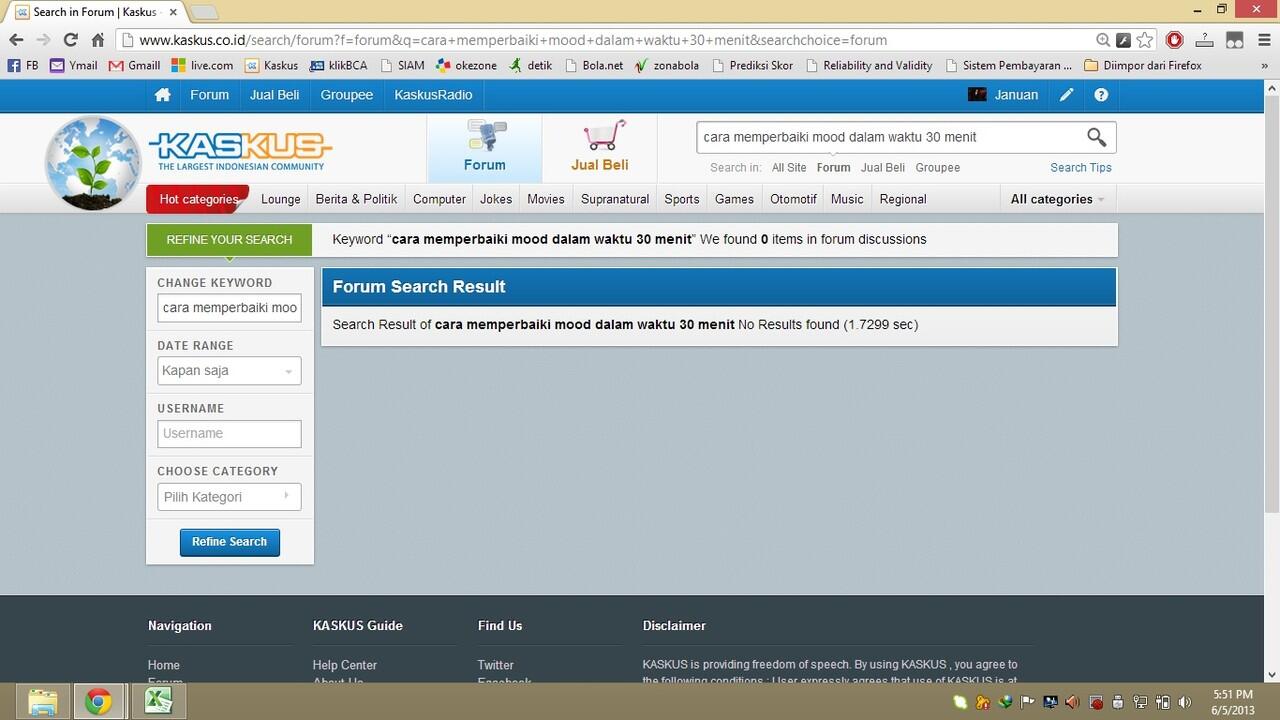Open the okezone bookmark
This screenshot has width=1280, height=720.
[467, 66]
